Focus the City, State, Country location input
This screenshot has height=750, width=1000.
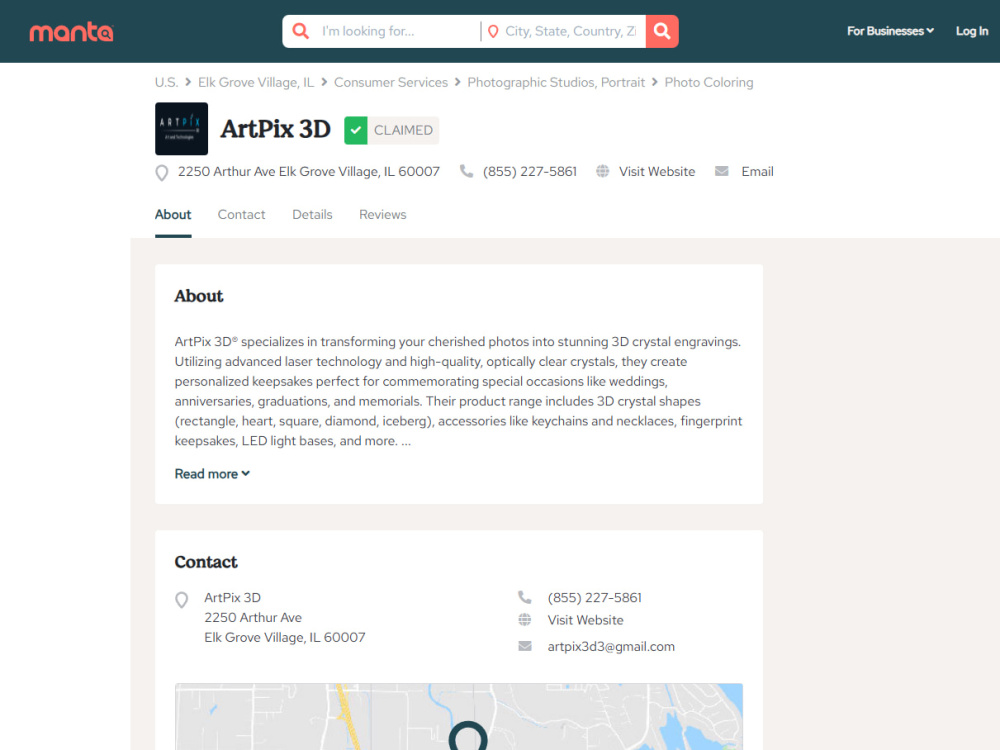571,31
